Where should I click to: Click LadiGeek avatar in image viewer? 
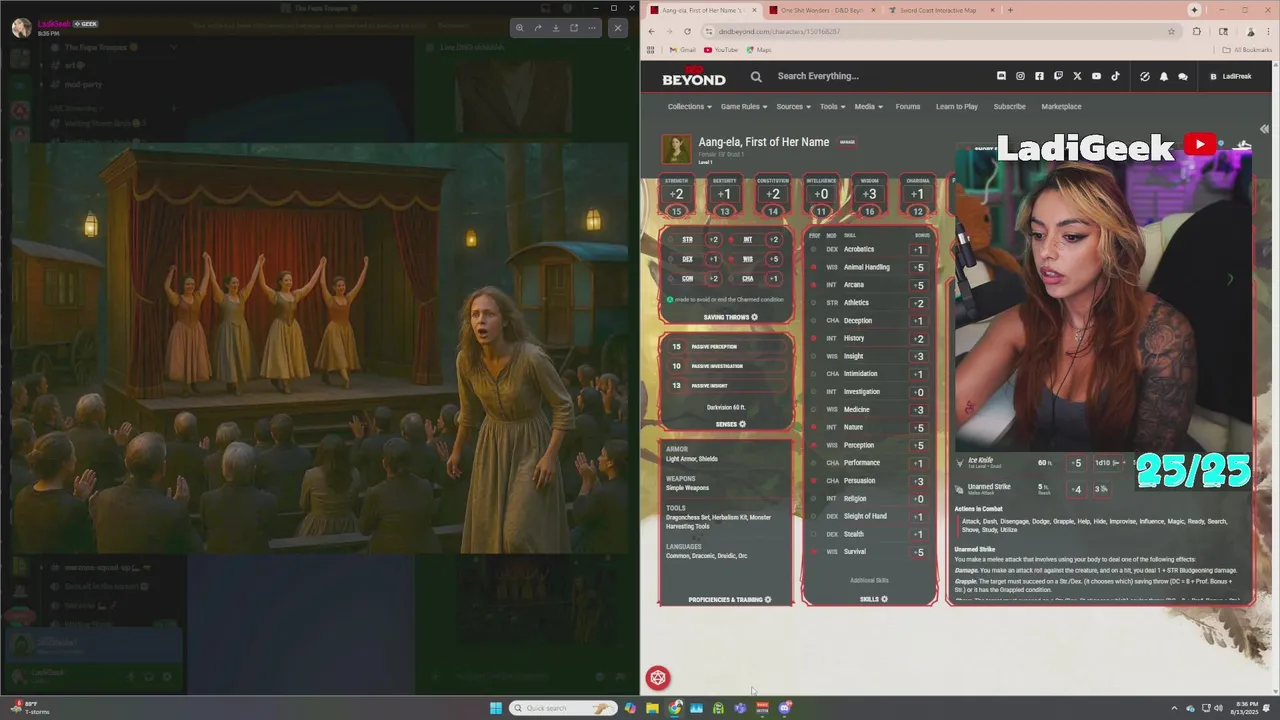point(21,28)
